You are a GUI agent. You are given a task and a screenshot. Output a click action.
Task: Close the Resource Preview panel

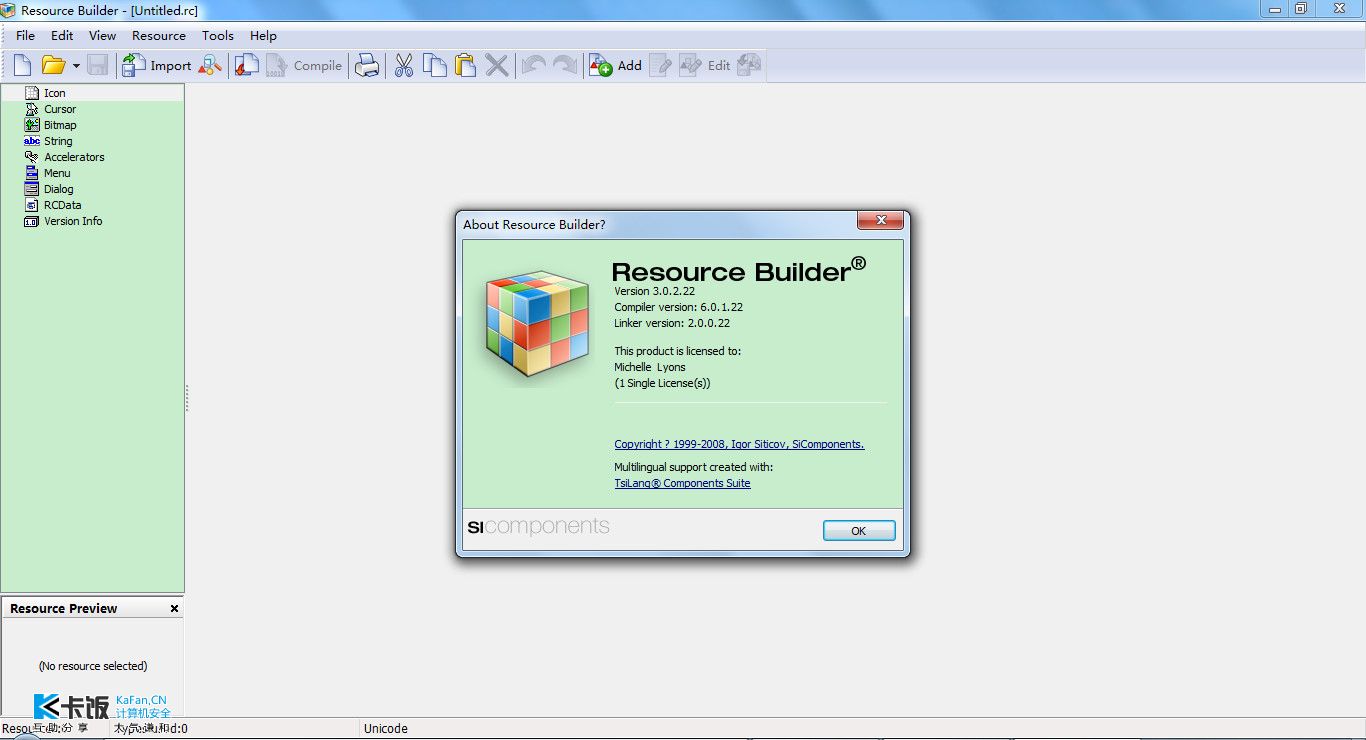[174, 608]
